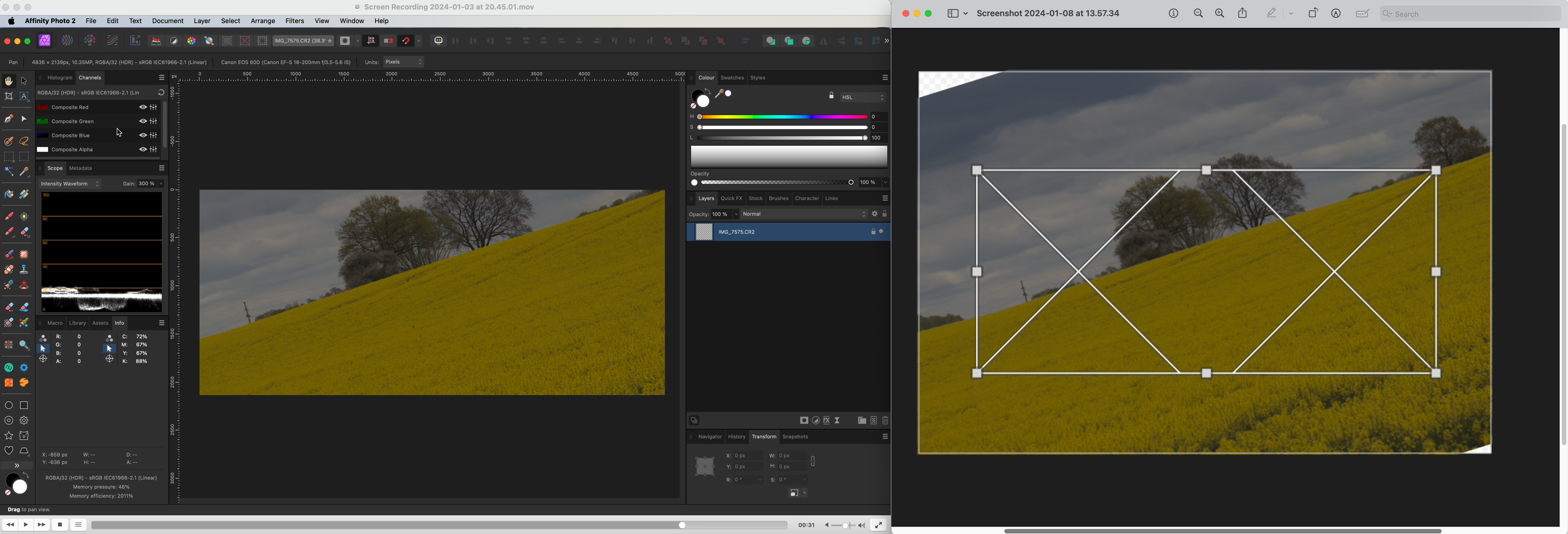Click the zoom out icon in Preview
This screenshot has height=534, width=1568.
click(x=1198, y=13)
